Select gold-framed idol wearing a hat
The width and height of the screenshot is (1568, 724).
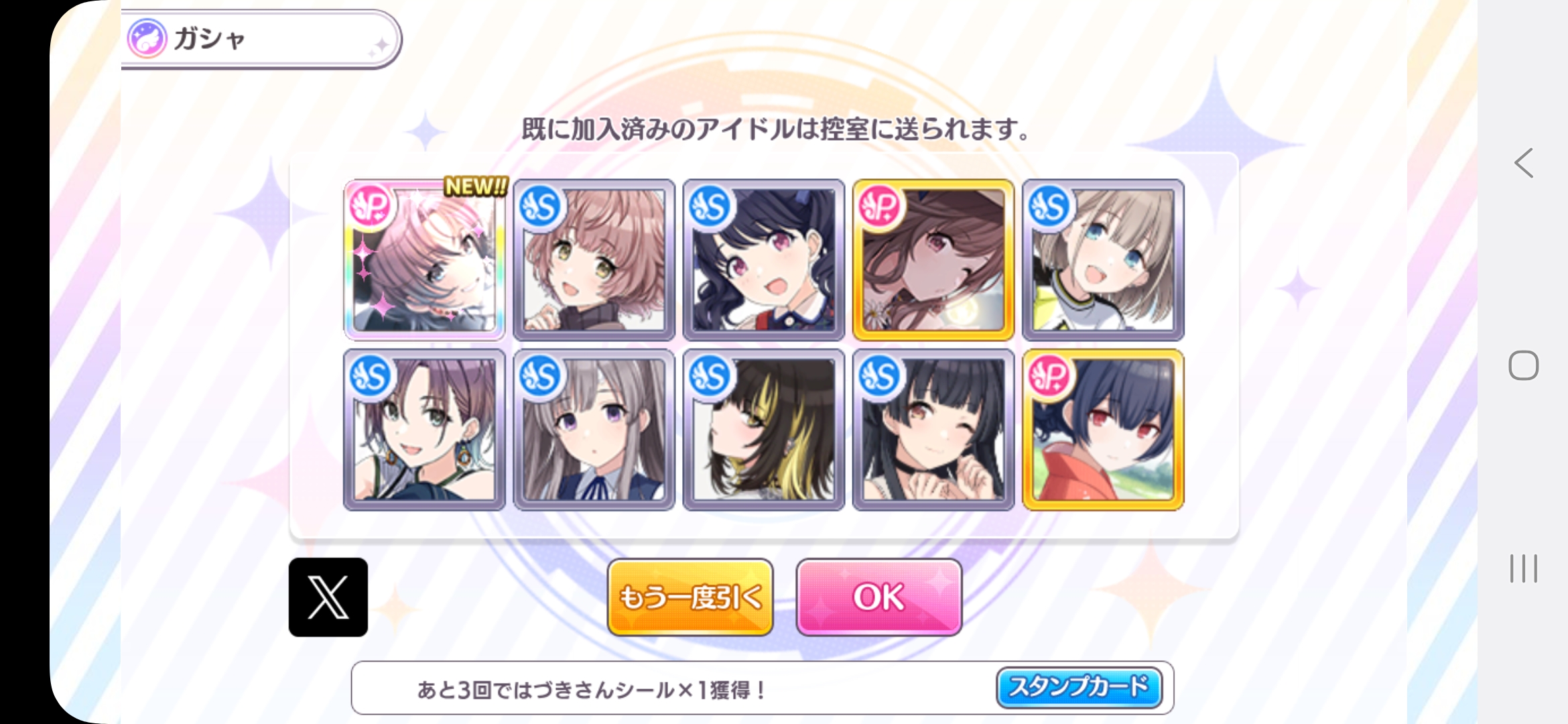[x=933, y=260]
